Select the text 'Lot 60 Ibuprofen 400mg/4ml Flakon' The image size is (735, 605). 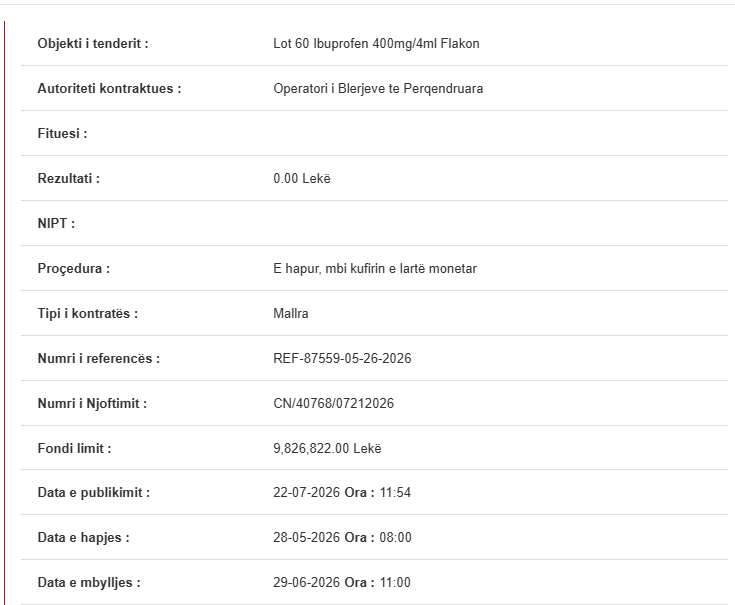pos(376,44)
